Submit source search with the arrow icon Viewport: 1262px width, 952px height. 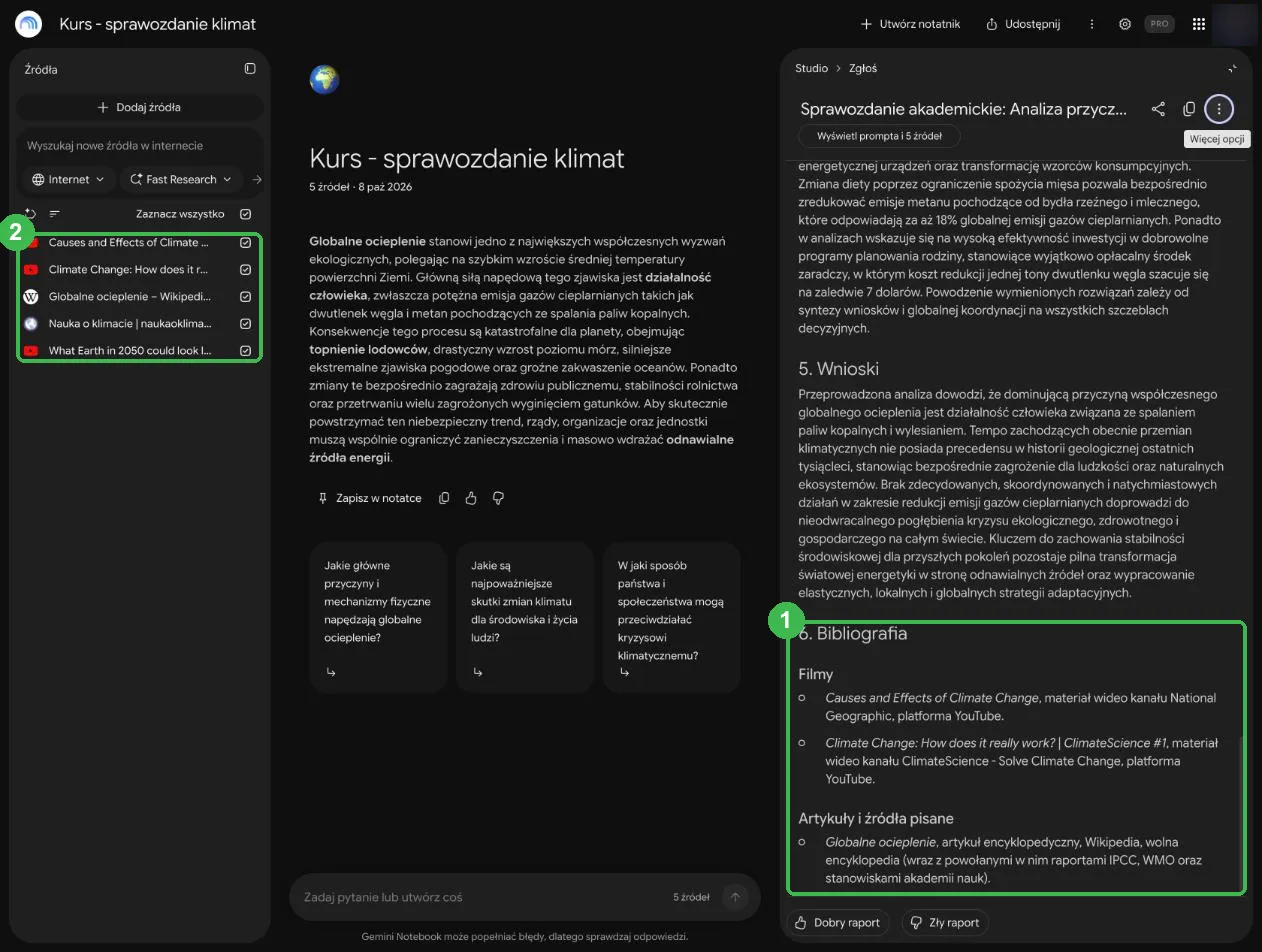tap(256, 180)
